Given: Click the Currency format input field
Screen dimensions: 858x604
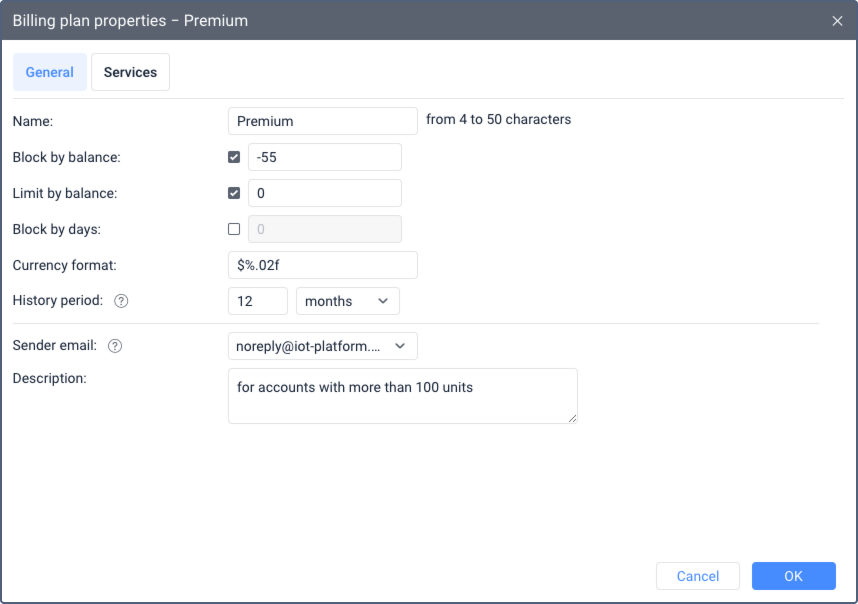Looking at the screenshot, I should [x=322, y=265].
